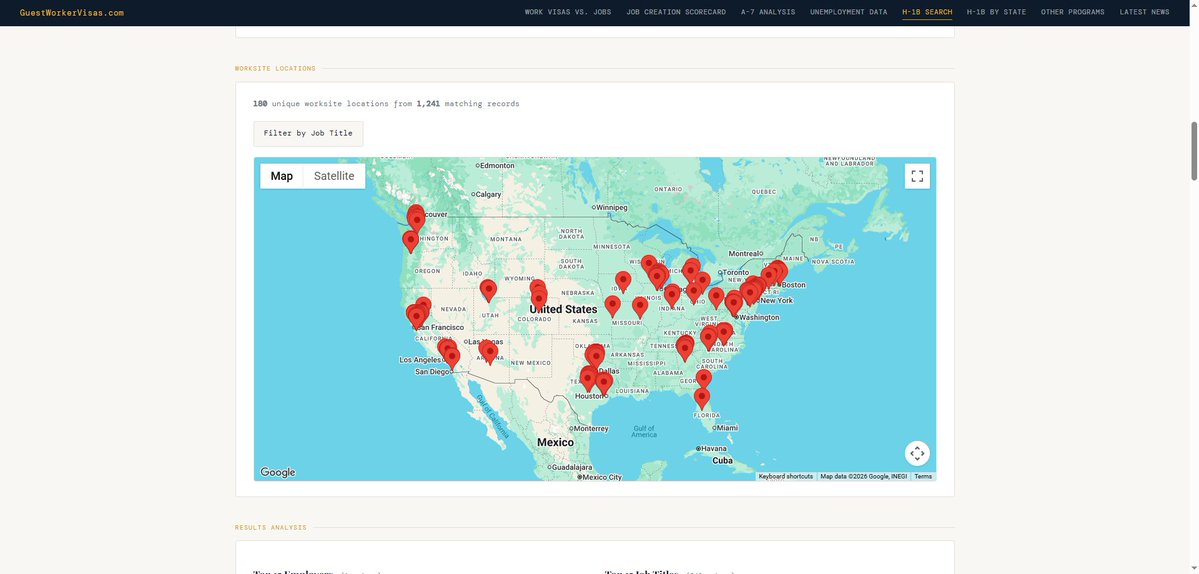Click the 'Map data ©2026 Google, INEGI' text
This screenshot has width=1199, height=574.
click(863, 476)
